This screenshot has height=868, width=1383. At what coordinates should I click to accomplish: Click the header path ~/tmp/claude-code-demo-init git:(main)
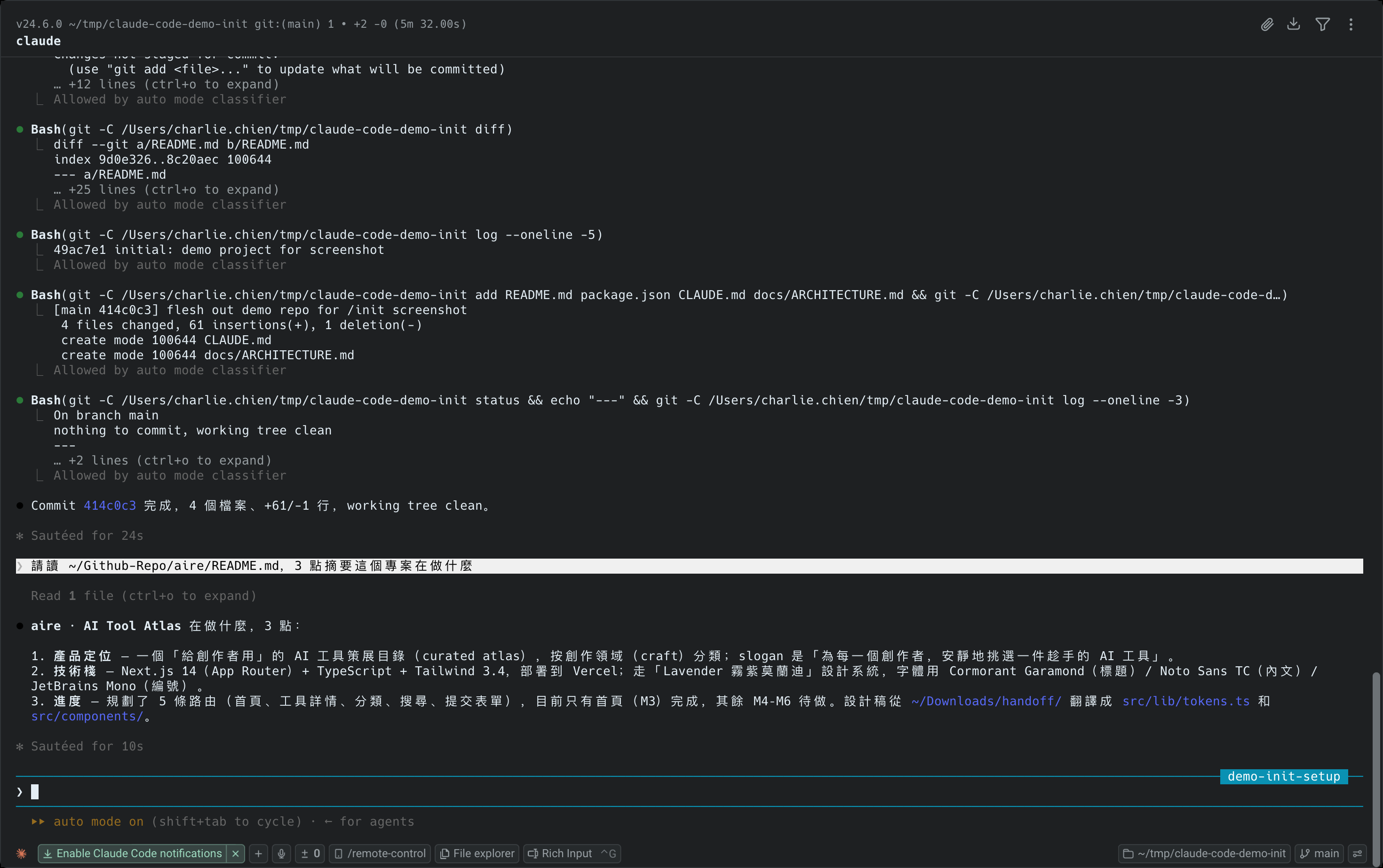coord(195,24)
